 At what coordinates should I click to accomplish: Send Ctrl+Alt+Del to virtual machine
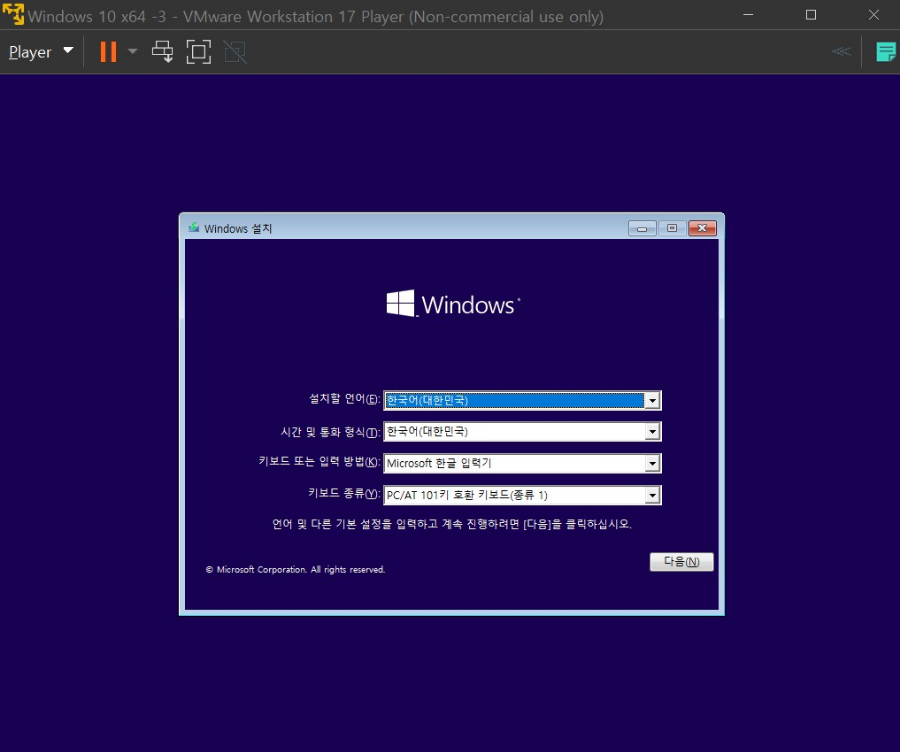coord(162,52)
